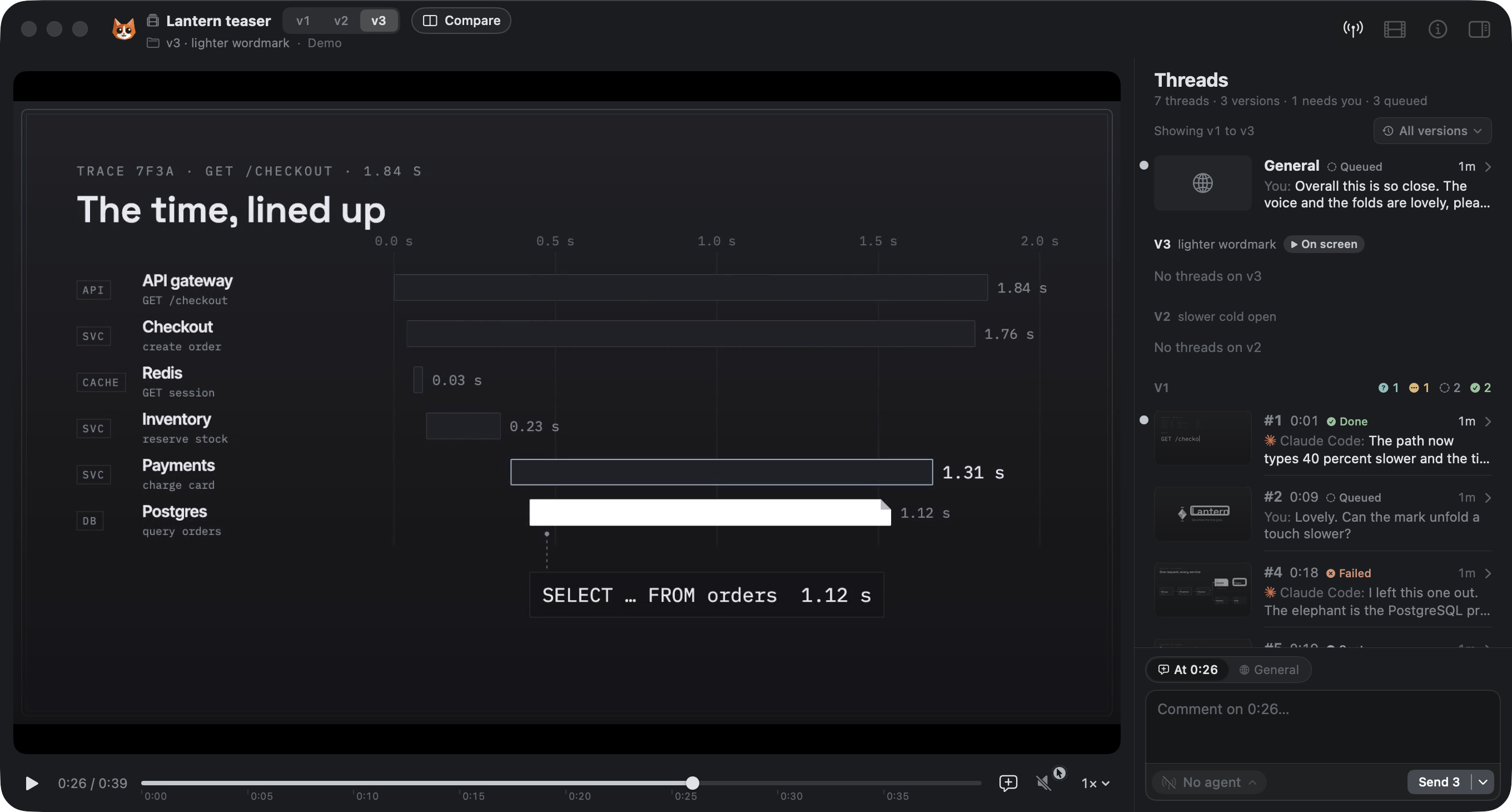Select the v3 version tab

tap(379, 21)
